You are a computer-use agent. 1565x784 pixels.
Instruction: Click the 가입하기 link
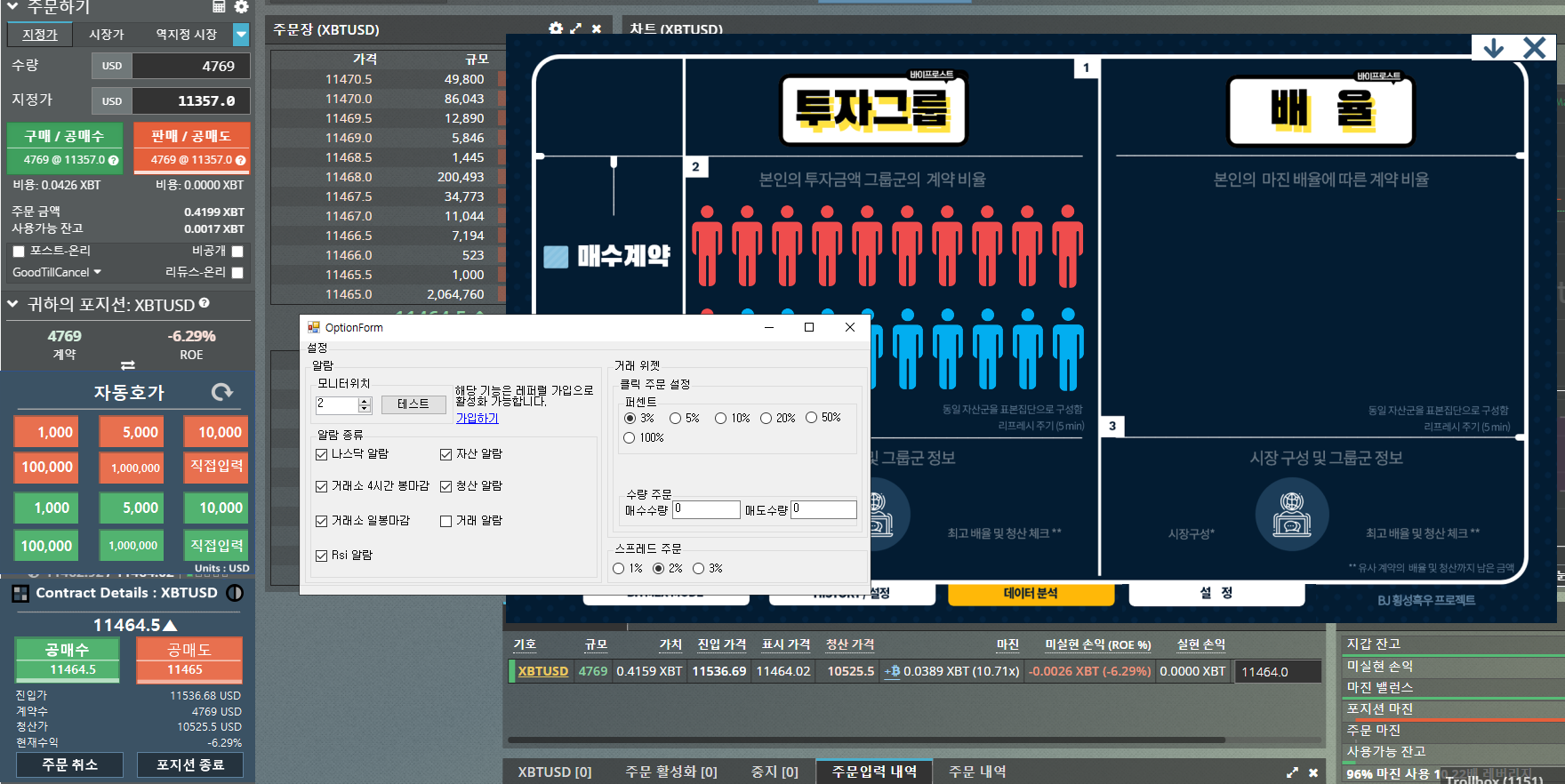(x=478, y=419)
